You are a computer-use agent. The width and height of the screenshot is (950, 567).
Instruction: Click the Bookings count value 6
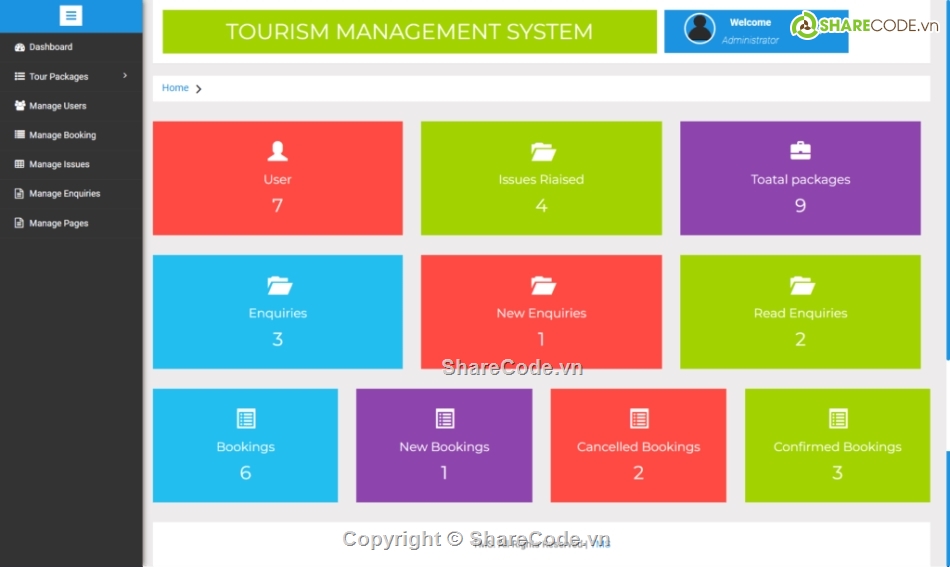(x=245, y=473)
